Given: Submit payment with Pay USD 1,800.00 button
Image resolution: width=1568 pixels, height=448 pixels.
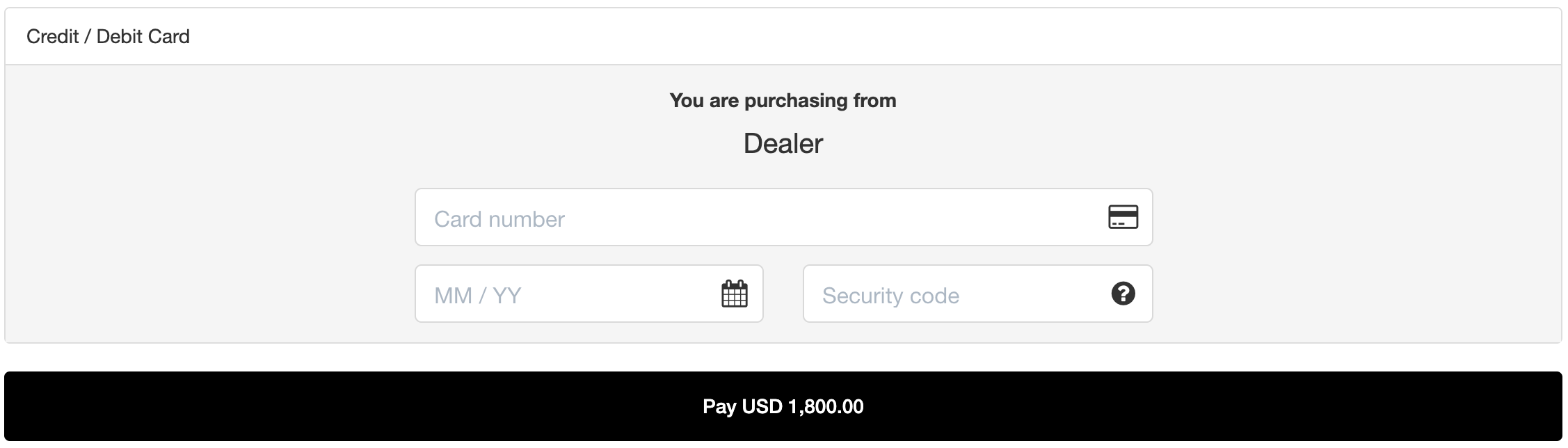Looking at the screenshot, I should [783, 406].
